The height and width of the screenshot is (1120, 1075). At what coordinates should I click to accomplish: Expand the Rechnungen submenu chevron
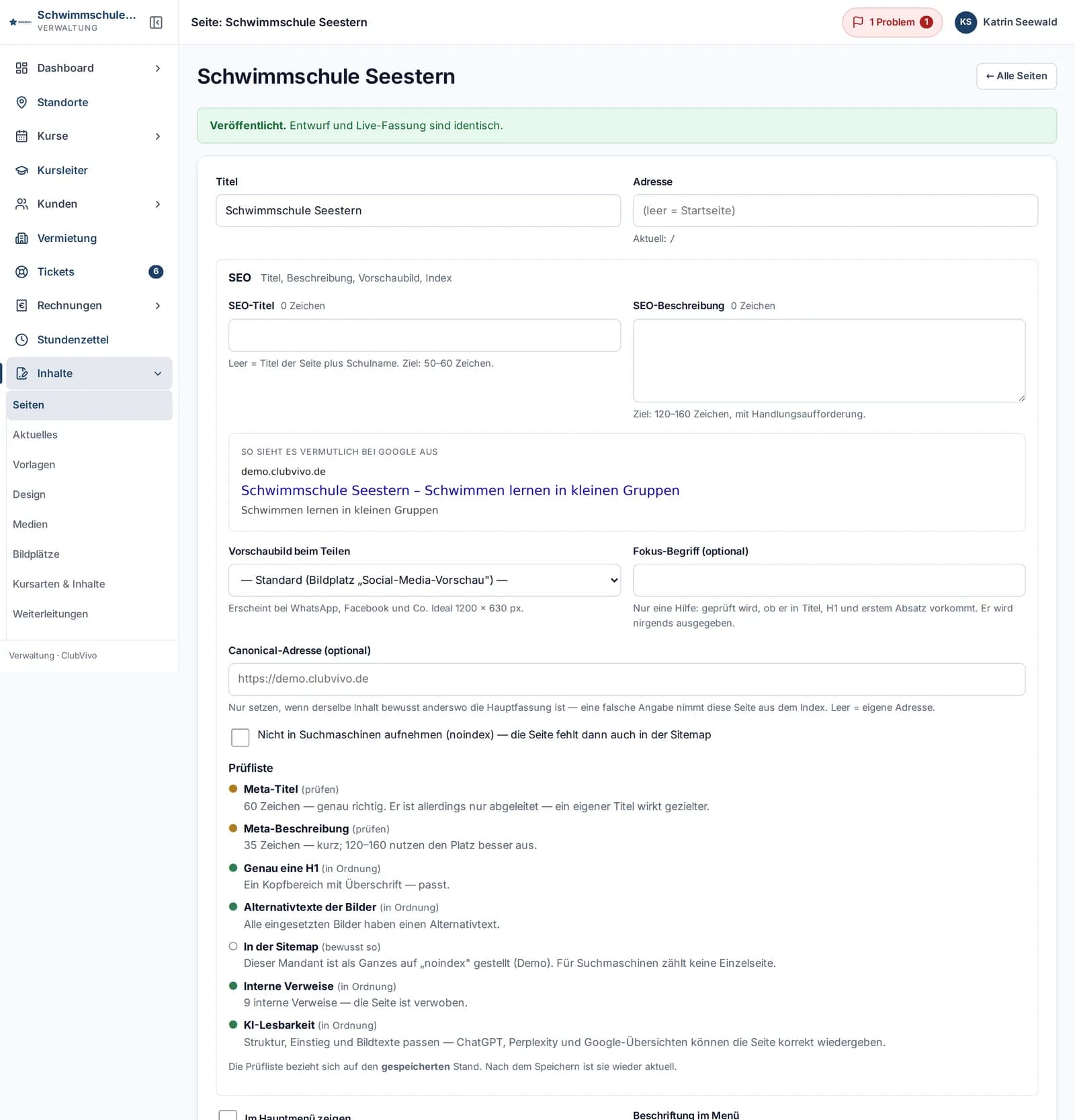[x=158, y=305]
